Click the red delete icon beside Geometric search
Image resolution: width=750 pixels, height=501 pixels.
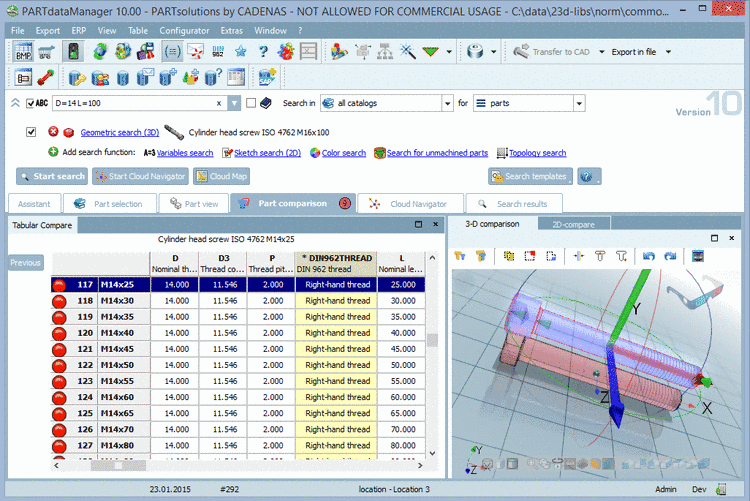[54, 132]
